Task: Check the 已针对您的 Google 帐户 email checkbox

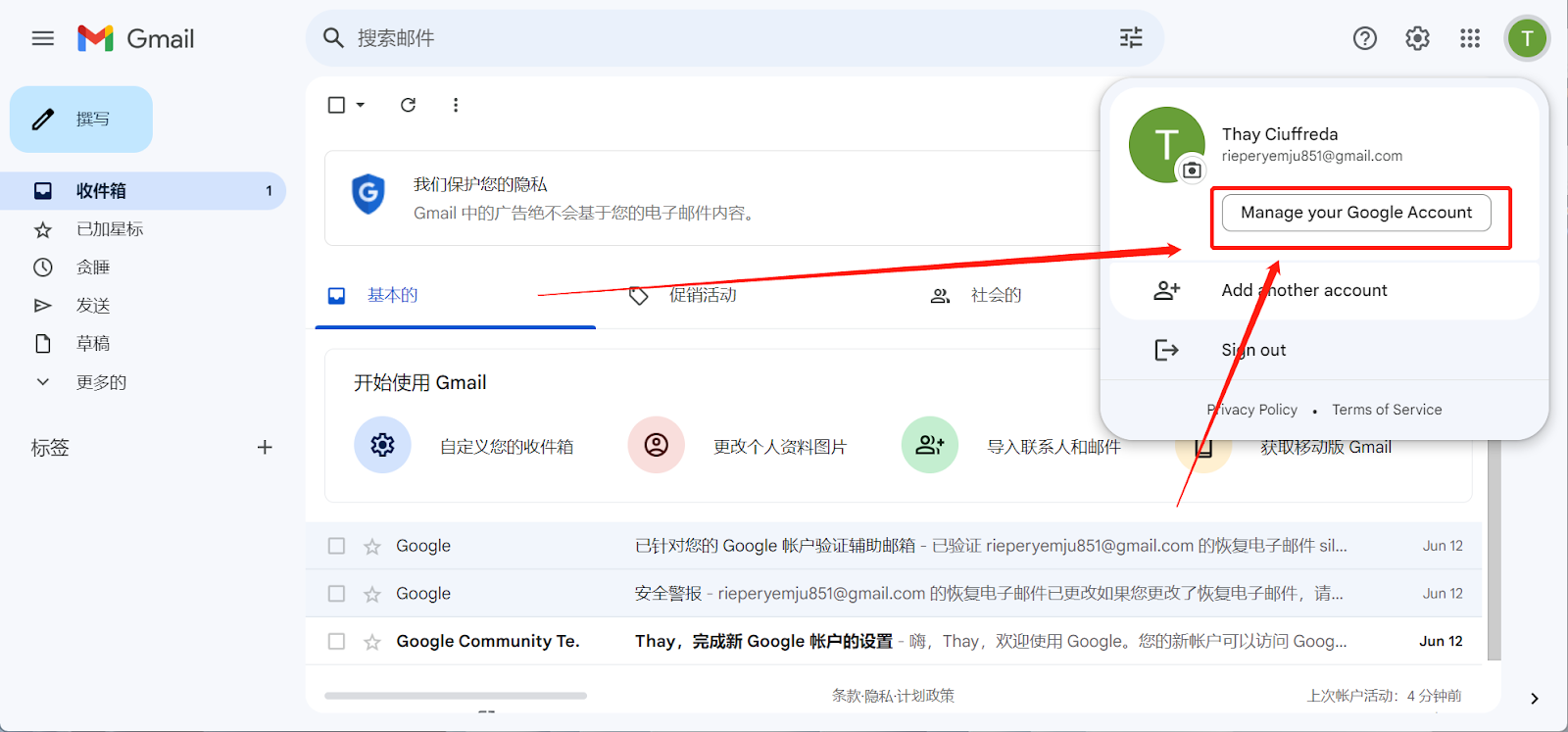Action: pos(336,546)
